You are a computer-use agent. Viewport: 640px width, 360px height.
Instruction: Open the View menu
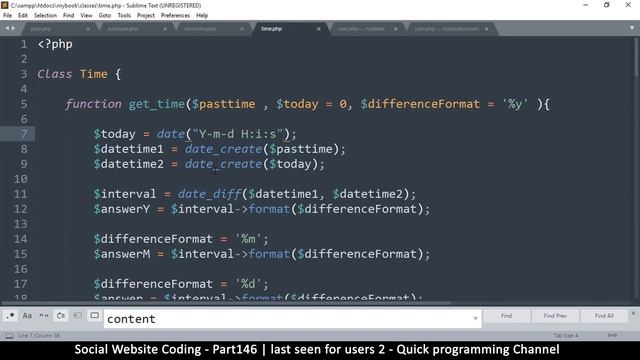[x=86, y=16]
